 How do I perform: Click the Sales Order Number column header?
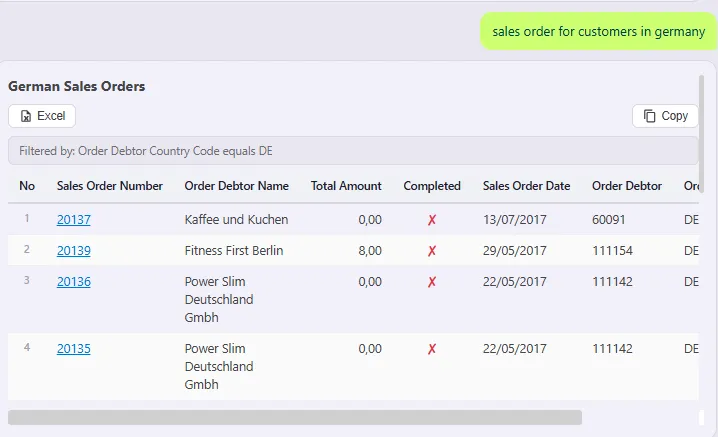(110, 186)
